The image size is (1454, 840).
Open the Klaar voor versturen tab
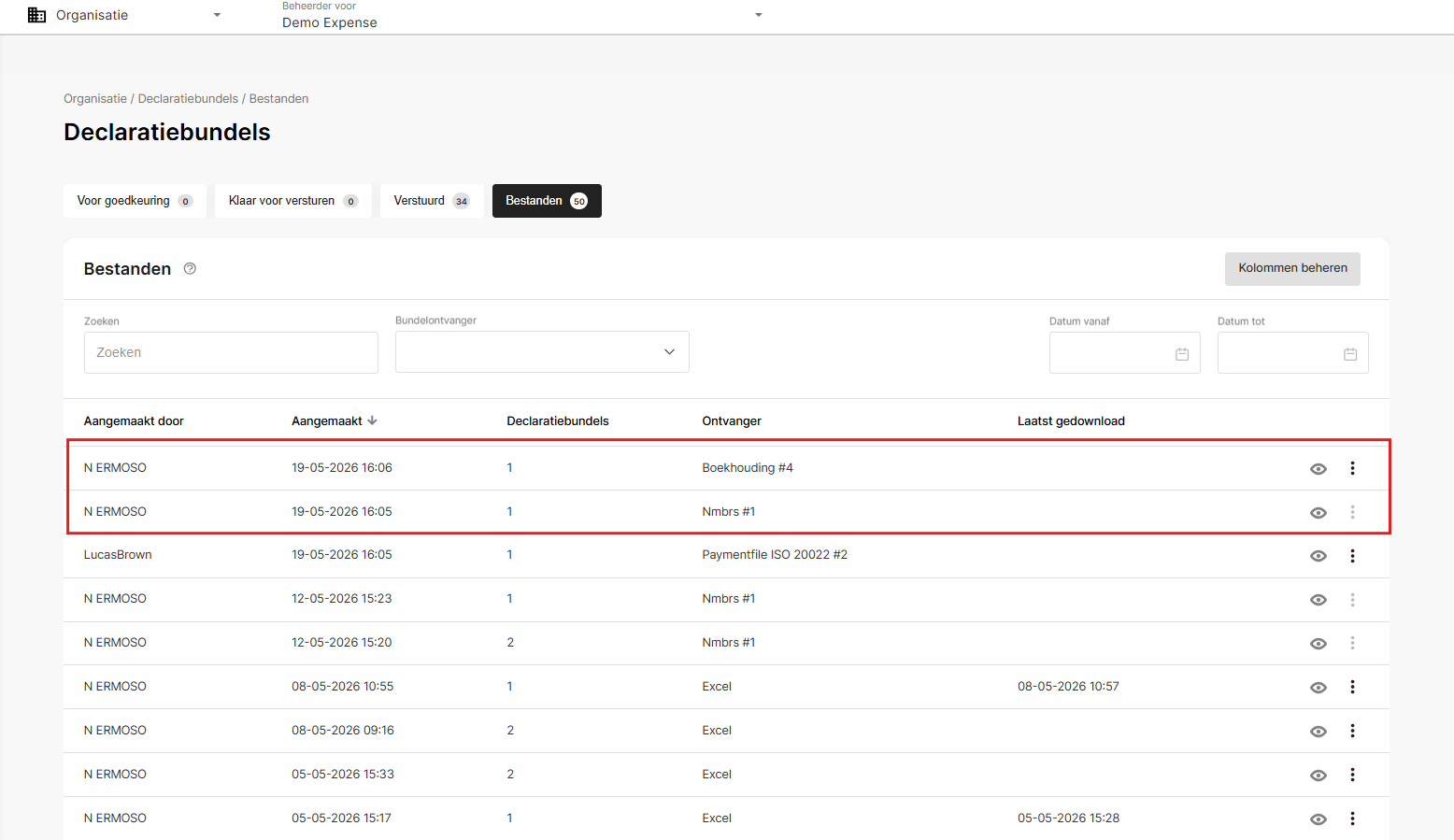292,201
